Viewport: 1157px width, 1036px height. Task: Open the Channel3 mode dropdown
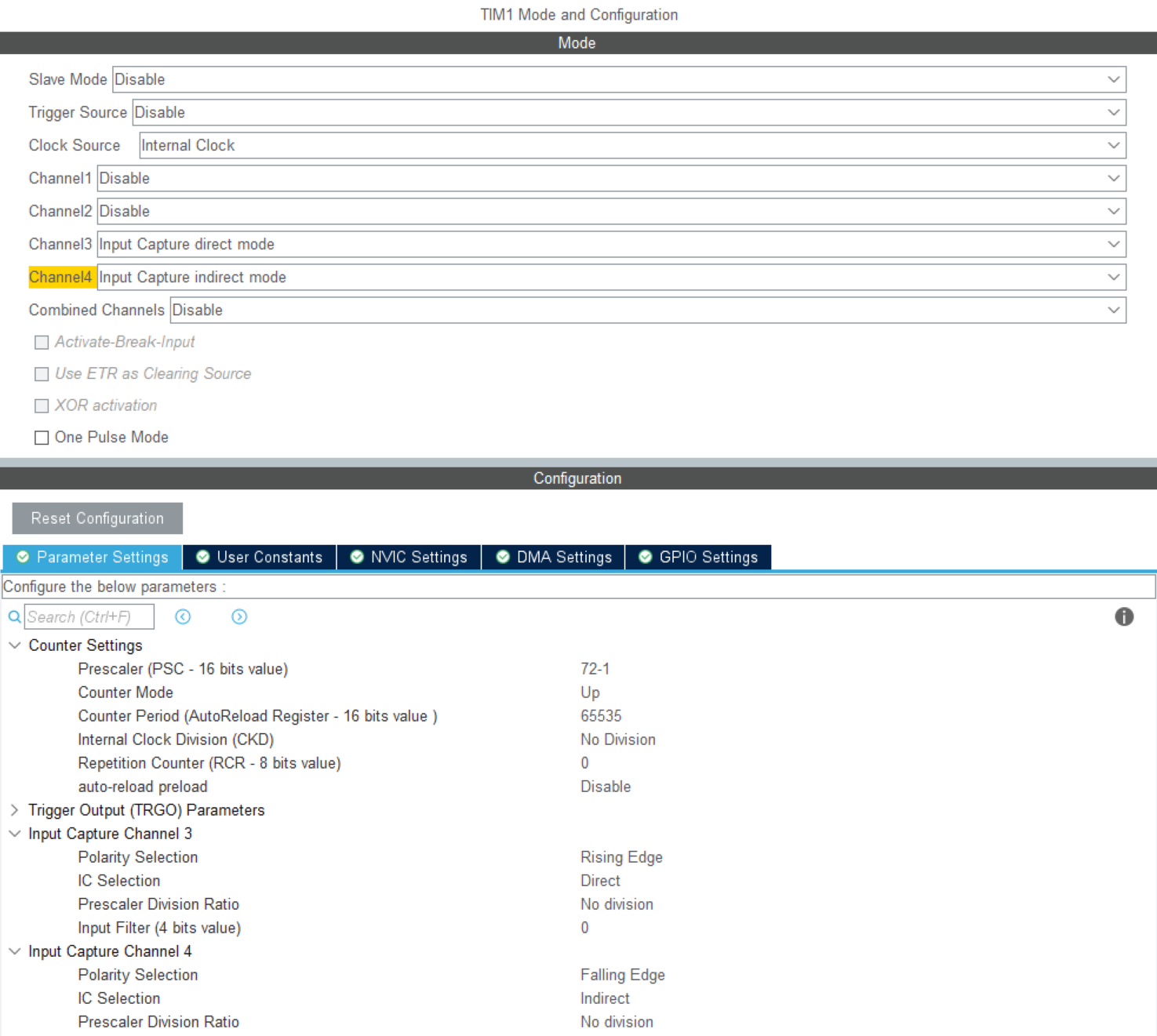pos(610,245)
